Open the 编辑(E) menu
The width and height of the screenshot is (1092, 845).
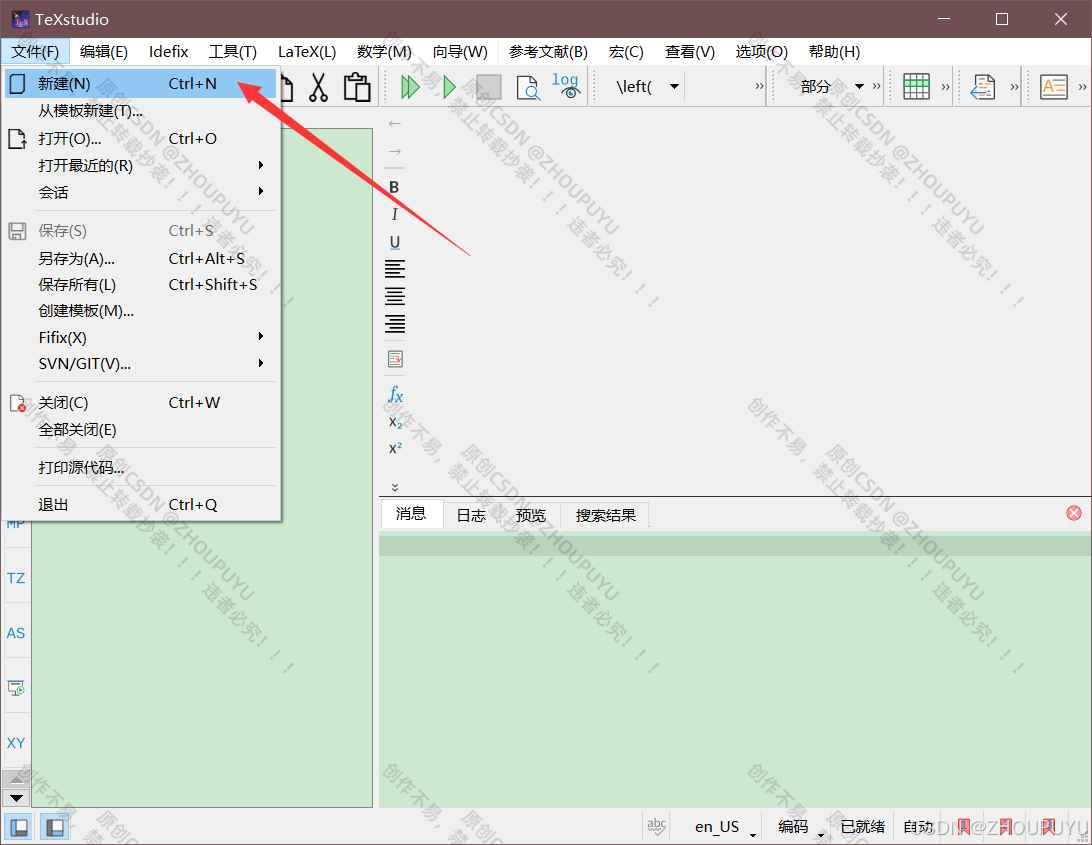click(104, 52)
